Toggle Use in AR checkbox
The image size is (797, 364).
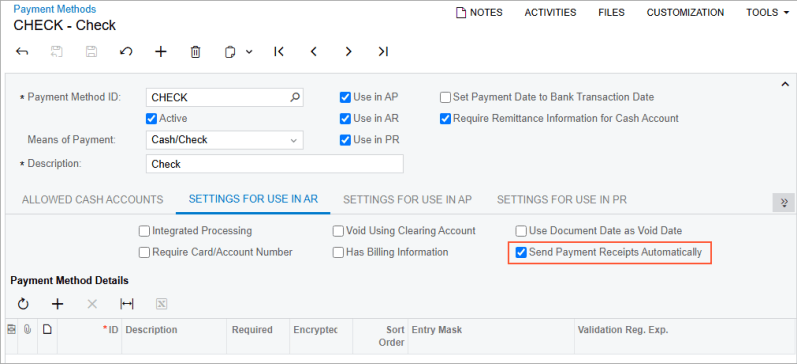[x=346, y=118]
